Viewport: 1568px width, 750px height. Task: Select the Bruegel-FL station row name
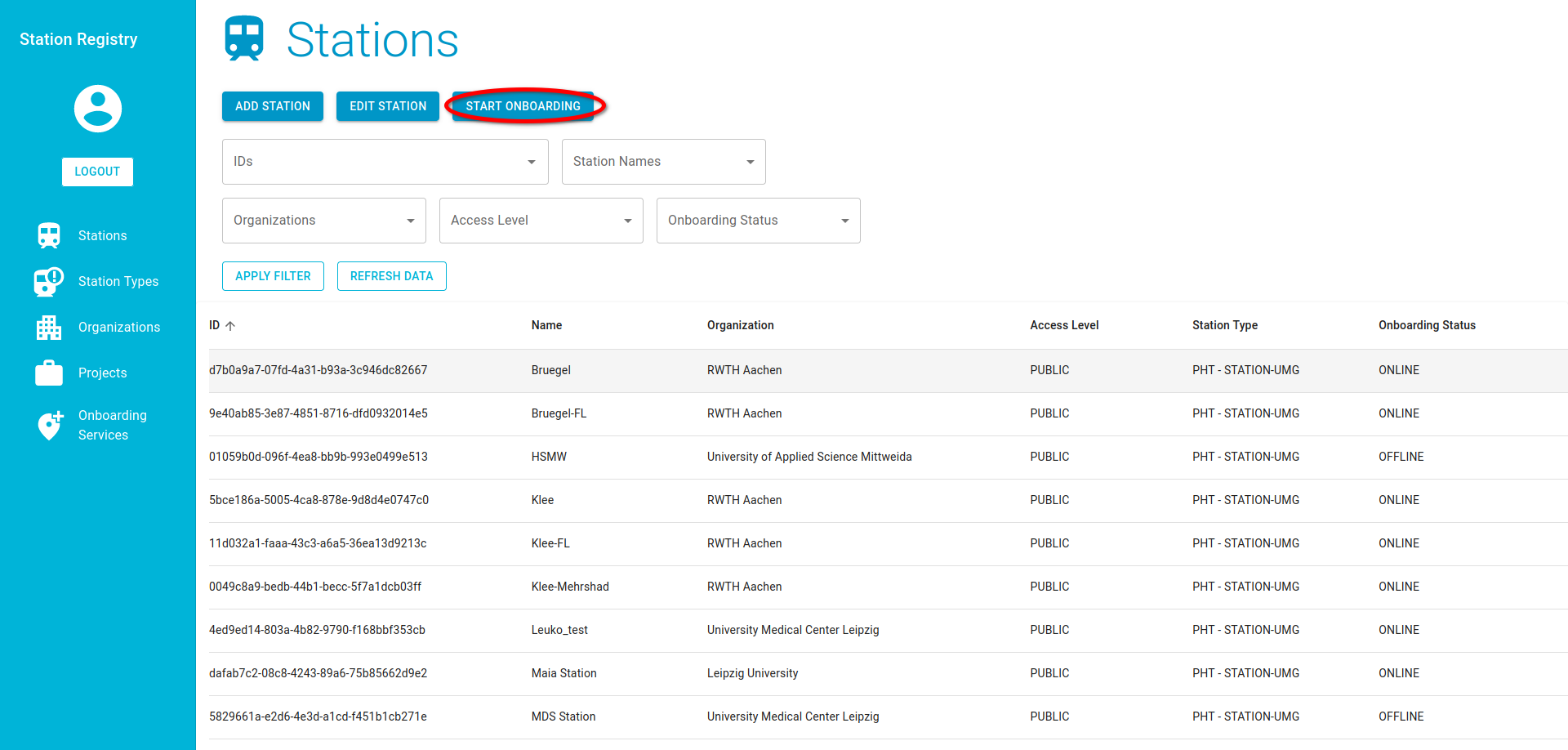click(559, 413)
